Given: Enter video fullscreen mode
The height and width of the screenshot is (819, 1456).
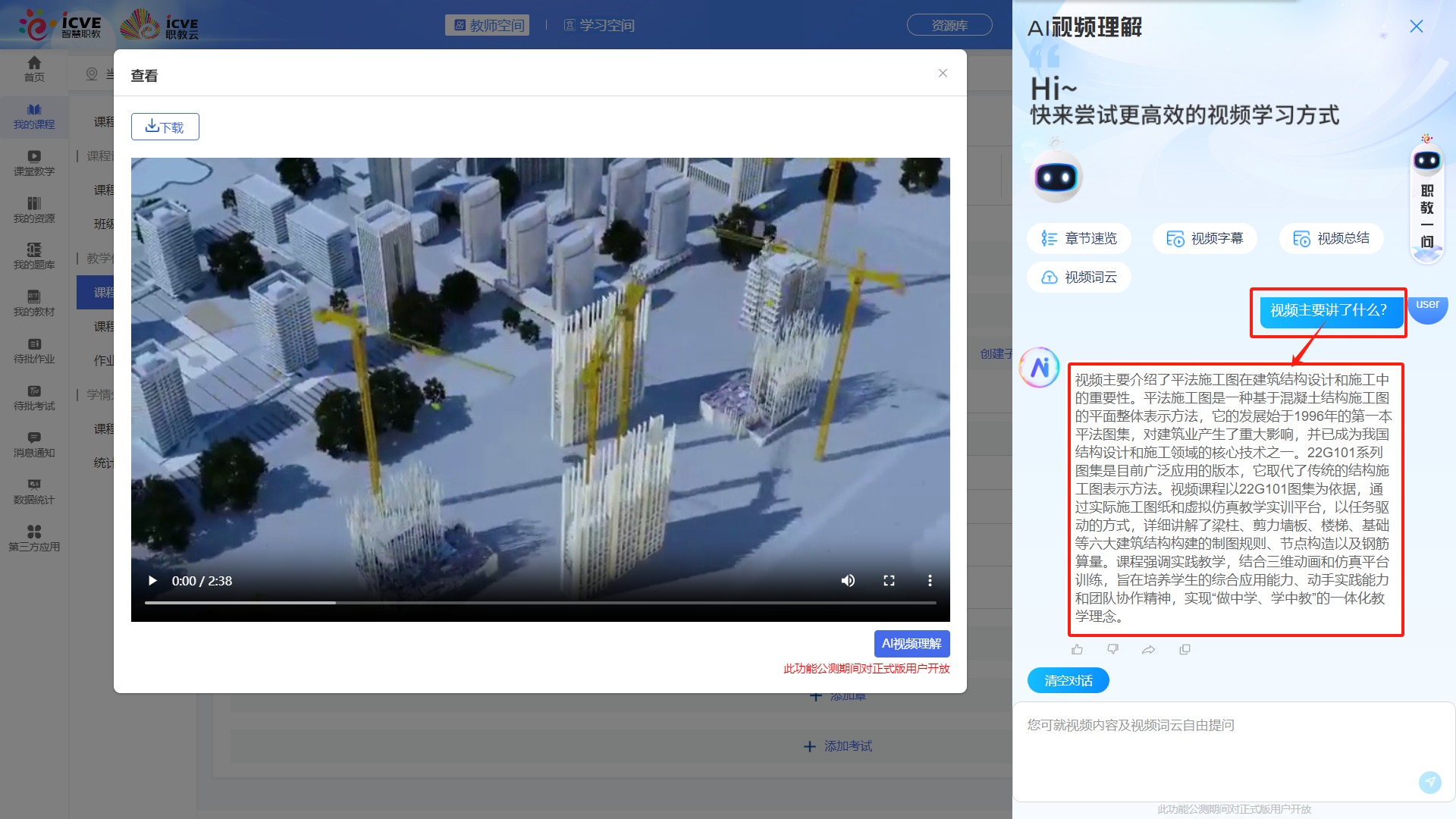Looking at the screenshot, I should coord(889,581).
